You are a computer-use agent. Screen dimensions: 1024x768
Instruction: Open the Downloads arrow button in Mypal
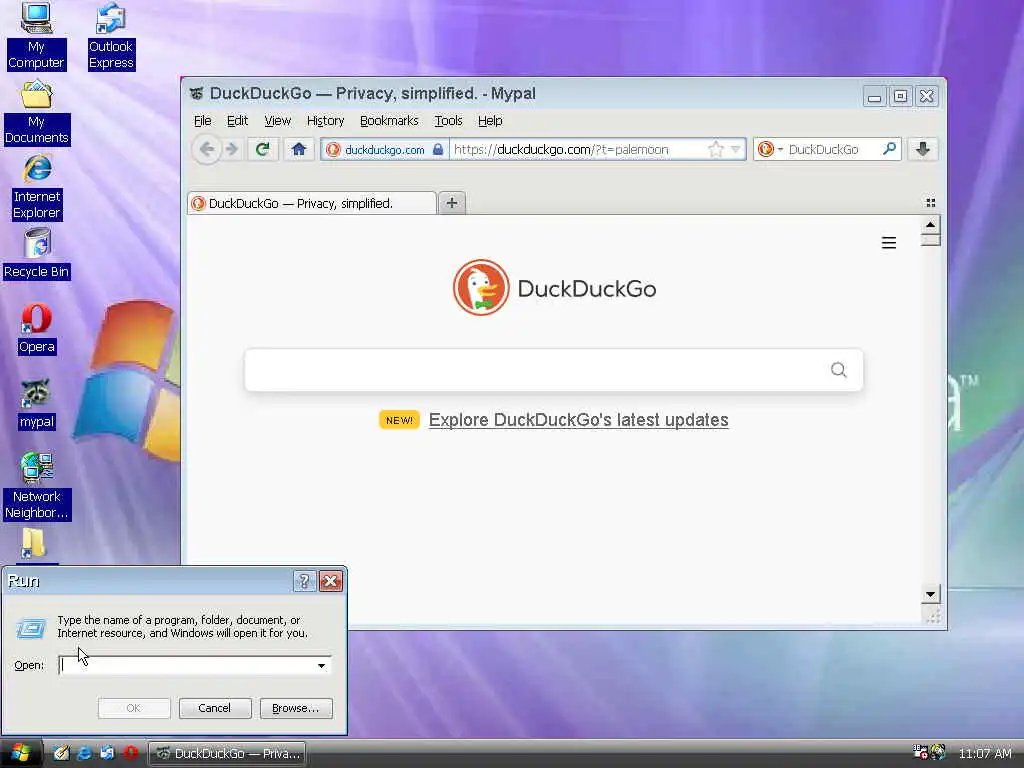[x=922, y=150]
